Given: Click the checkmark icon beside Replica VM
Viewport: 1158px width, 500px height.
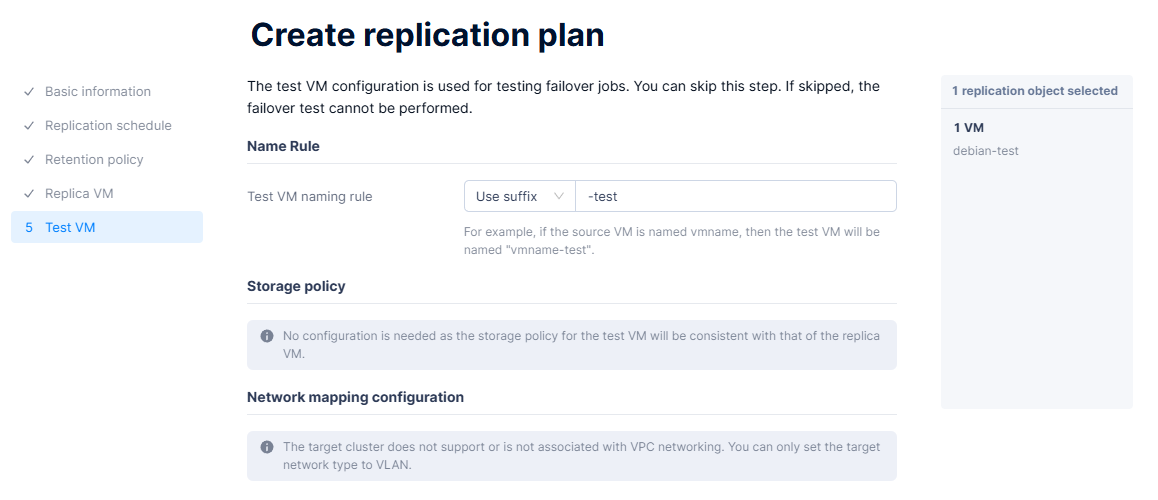Looking at the screenshot, I should (x=29, y=194).
